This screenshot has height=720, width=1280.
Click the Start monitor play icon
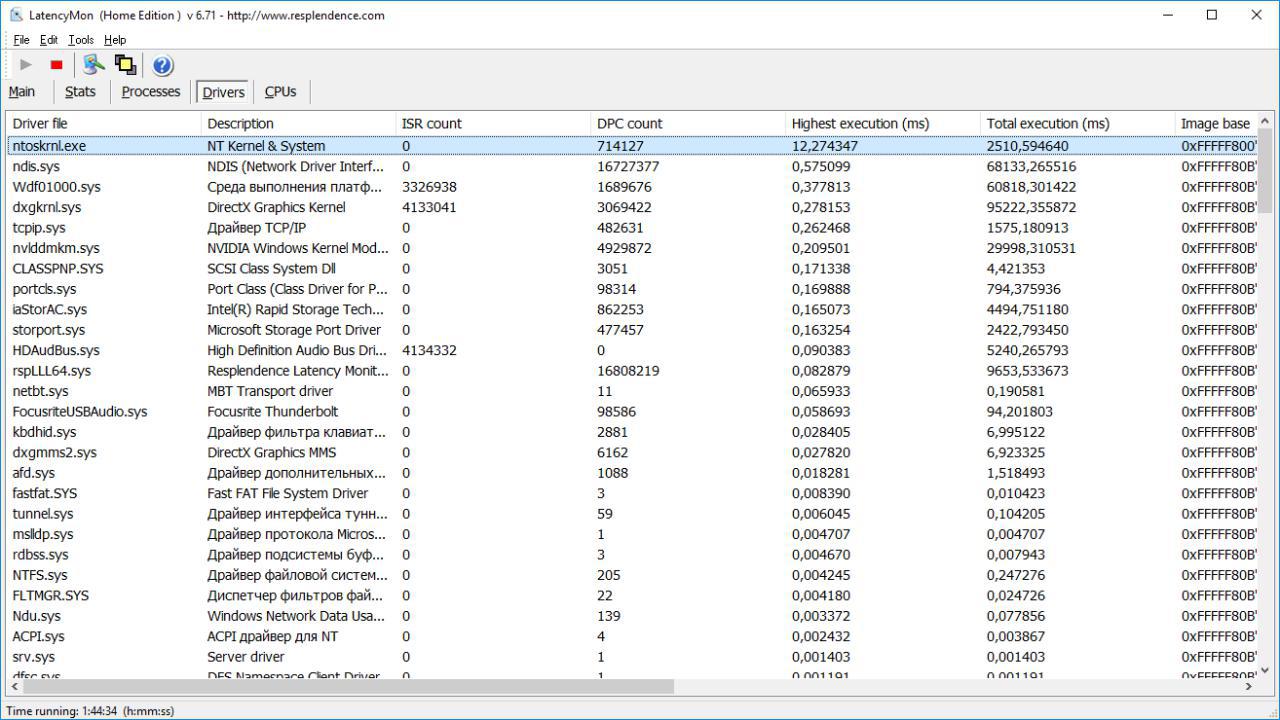[26, 65]
